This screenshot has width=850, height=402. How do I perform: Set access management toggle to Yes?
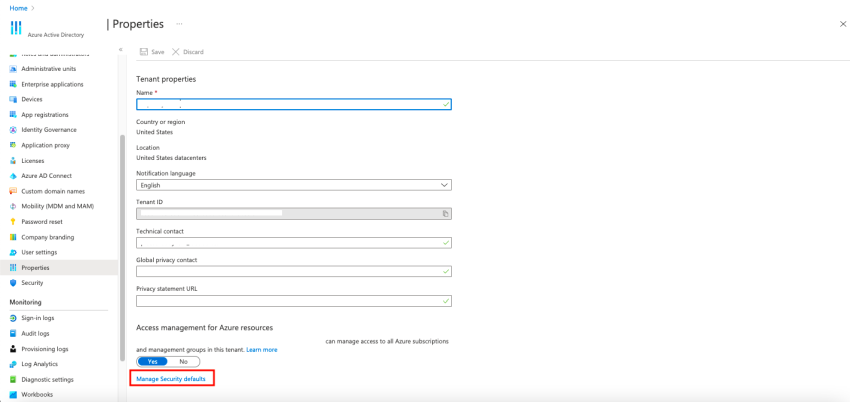click(152, 361)
